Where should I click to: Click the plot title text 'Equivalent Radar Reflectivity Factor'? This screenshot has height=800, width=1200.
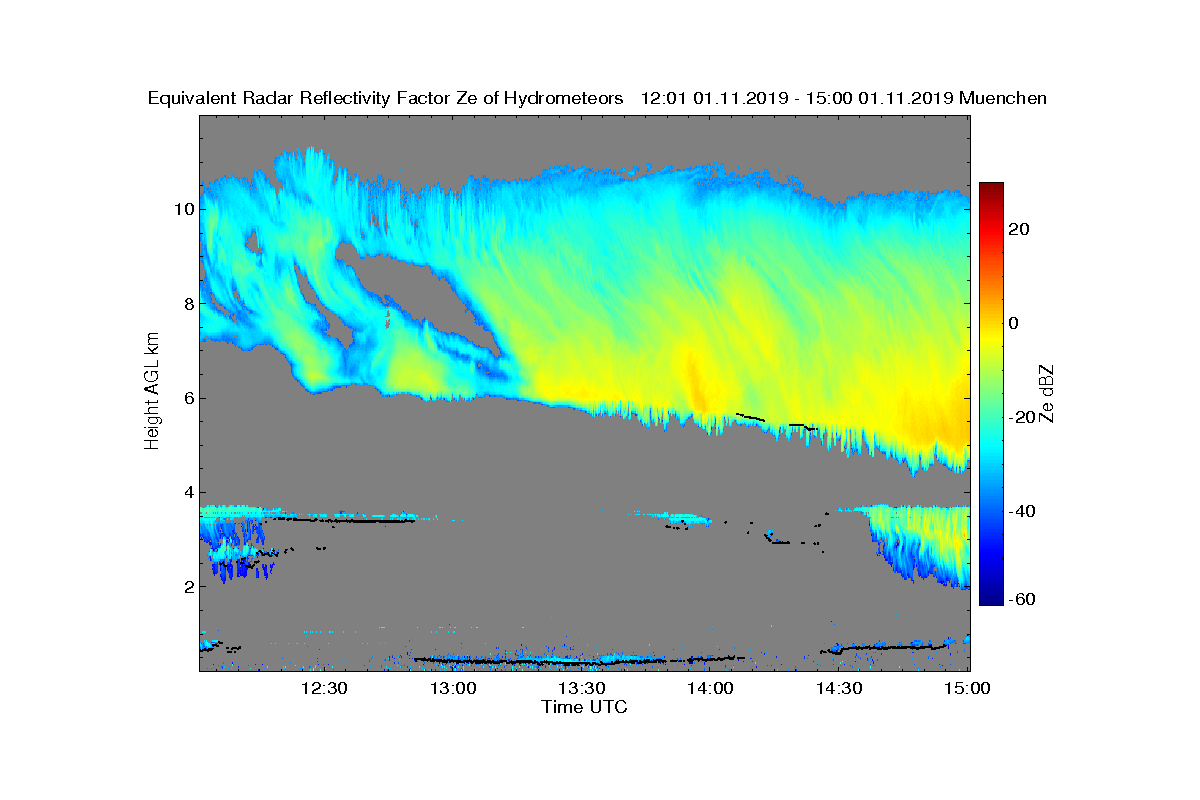point(298,98)
